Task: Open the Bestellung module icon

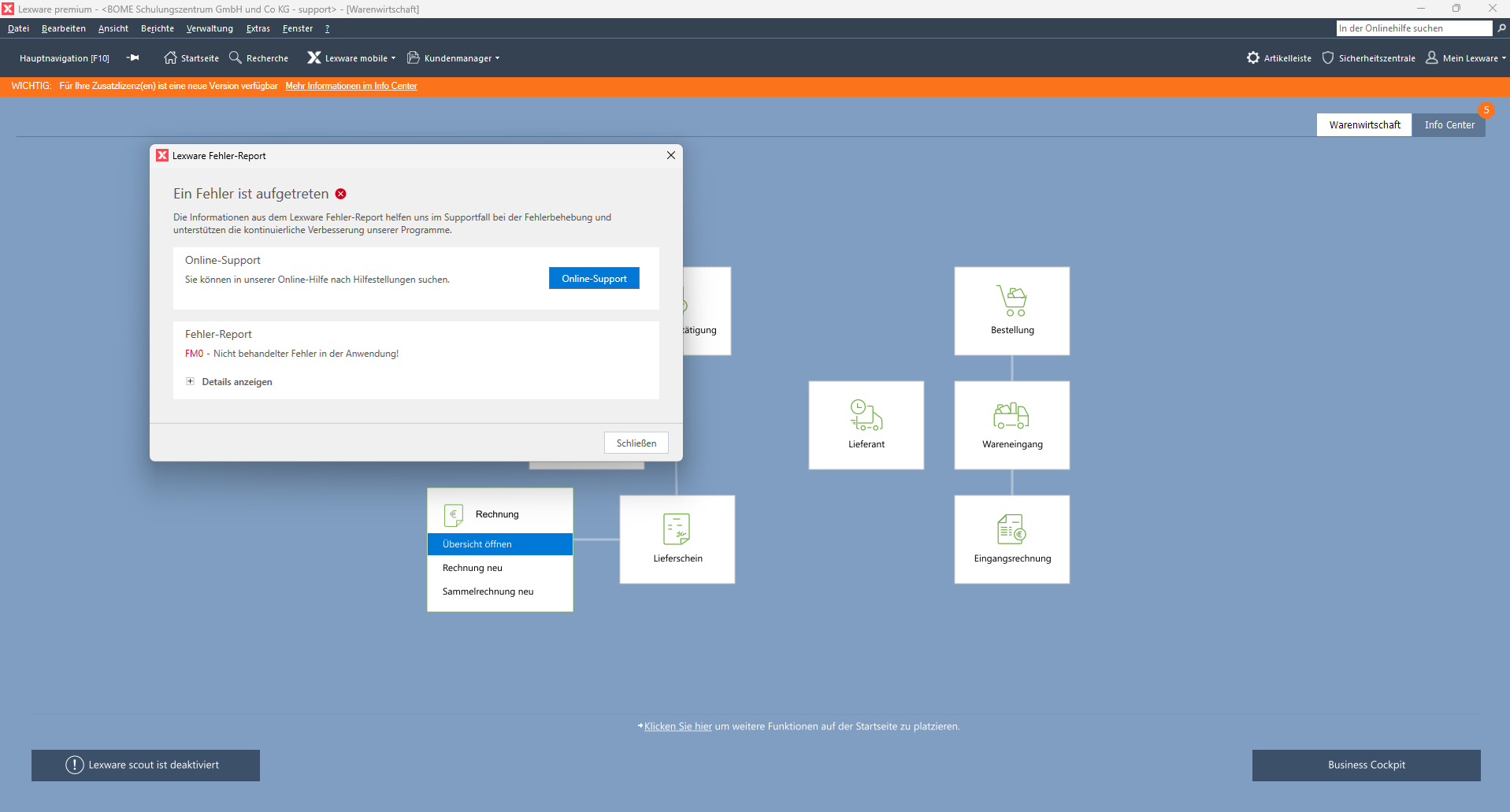Action: click(x=1011, y=310)
